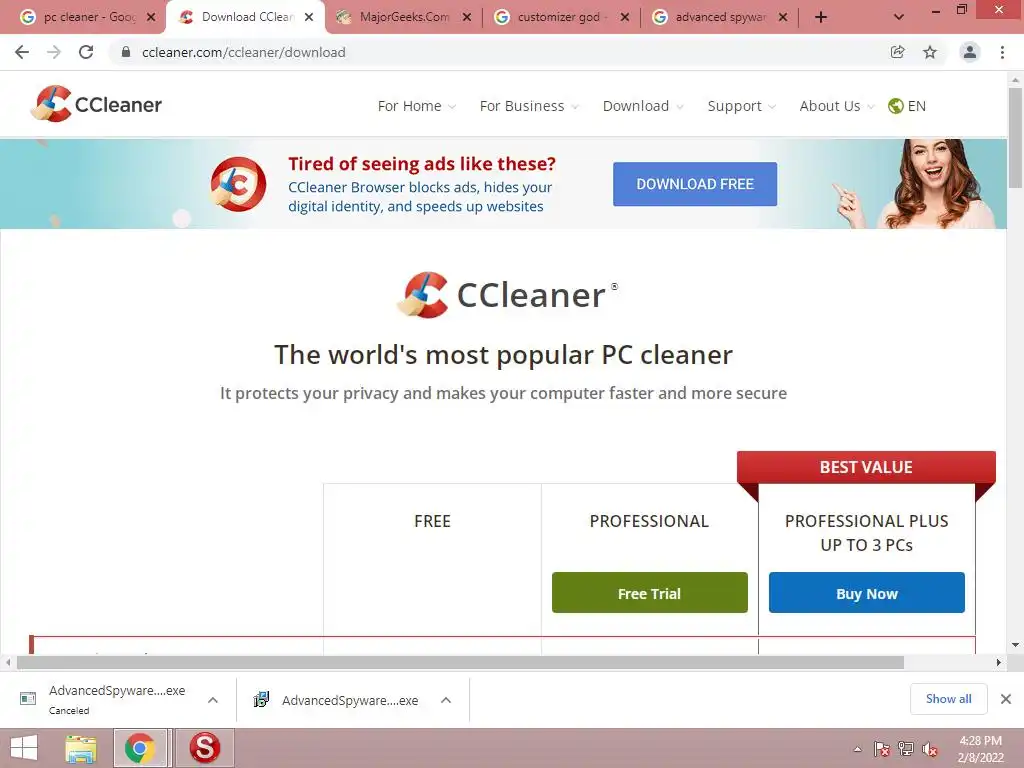Open the Action Center flag icon

[881, 749]
